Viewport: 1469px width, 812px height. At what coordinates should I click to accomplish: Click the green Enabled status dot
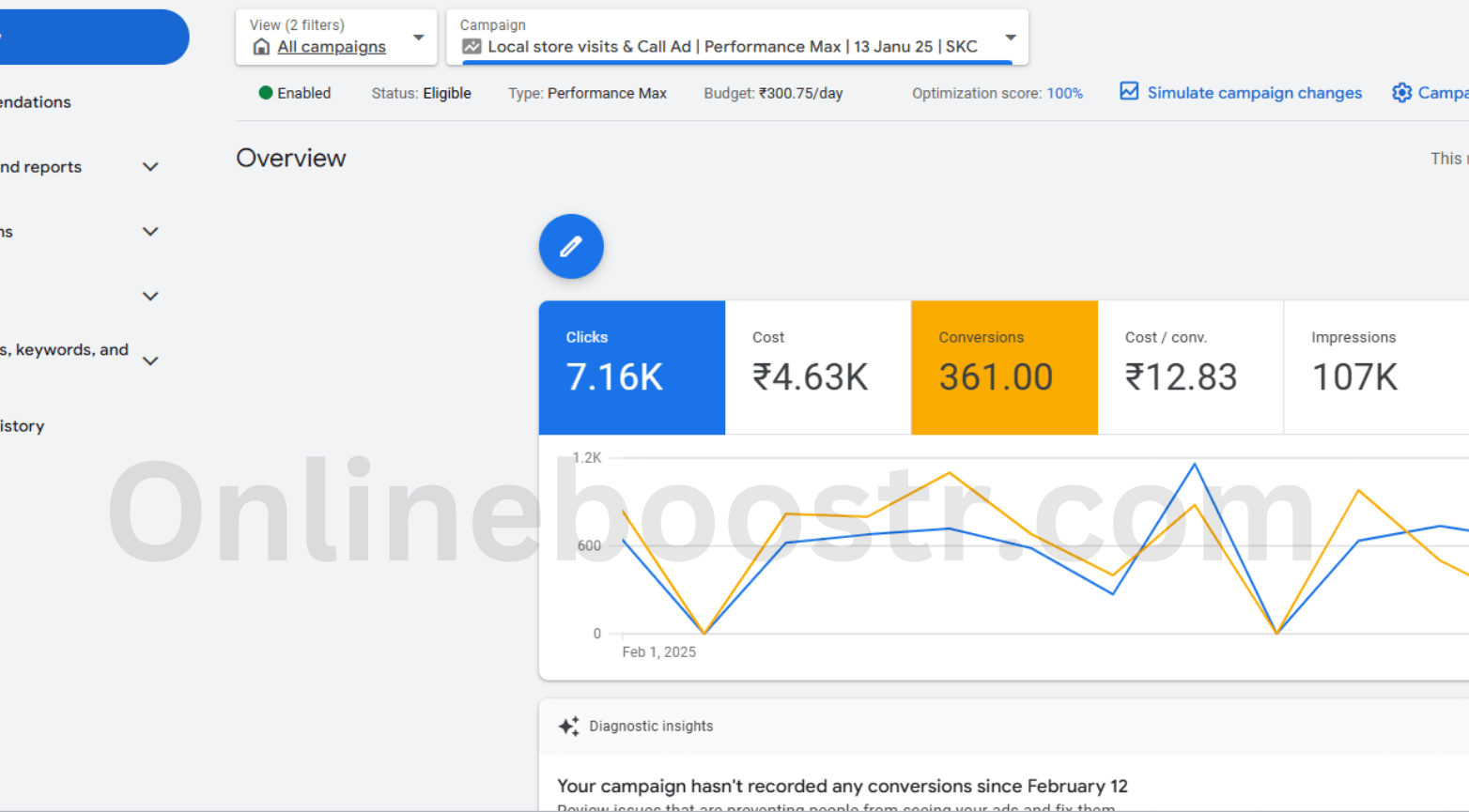(264, 93)
